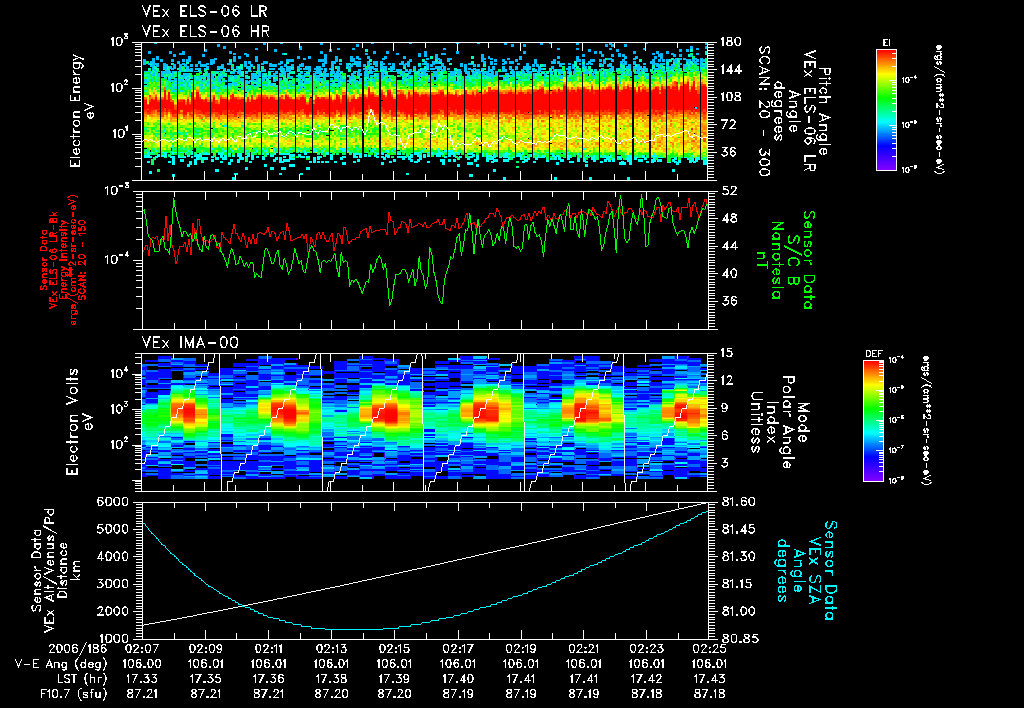Click the red 'Energy Intensity' axis label
The width and height of the screenshot is (1024, 708).
coord(64,261)
